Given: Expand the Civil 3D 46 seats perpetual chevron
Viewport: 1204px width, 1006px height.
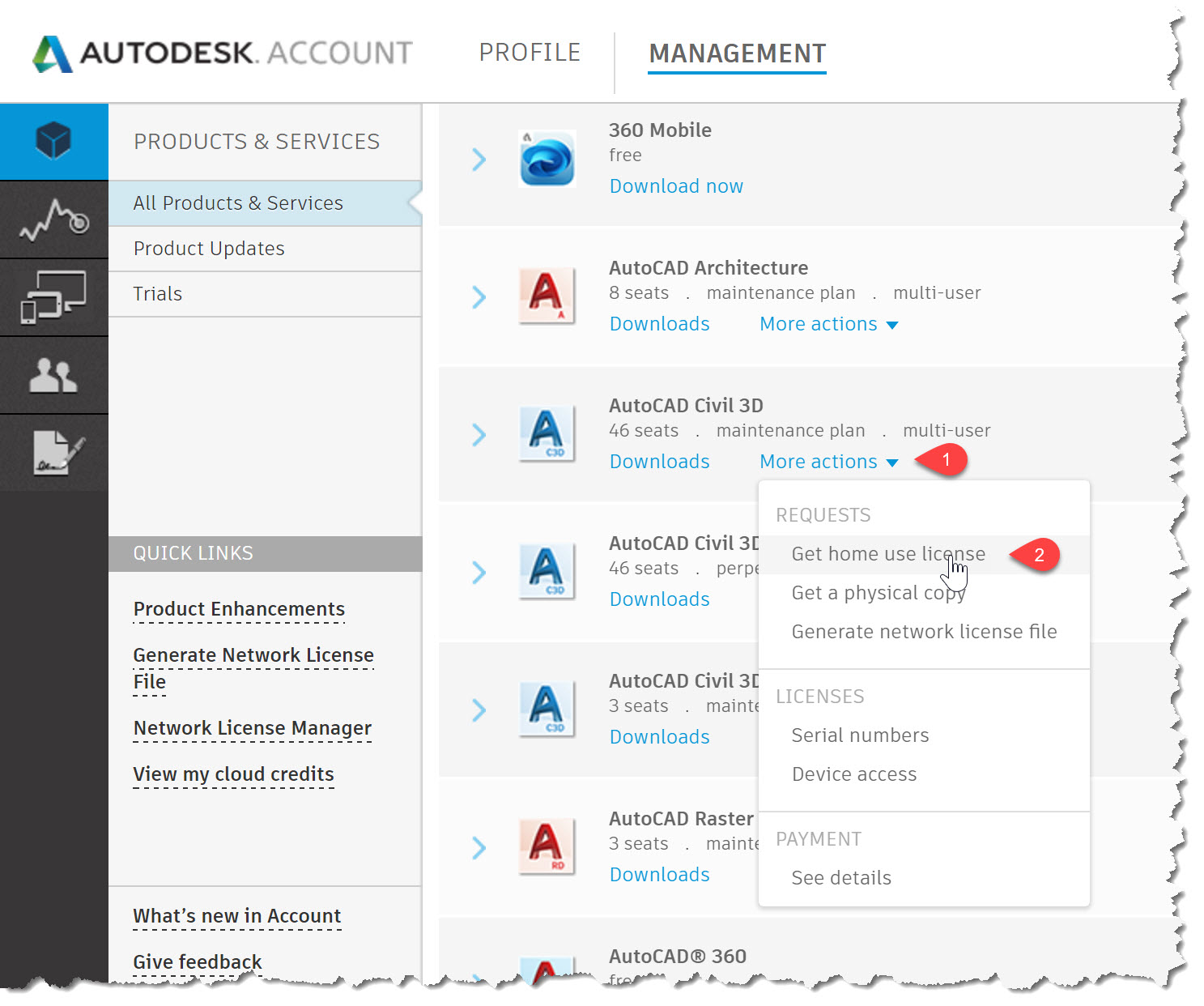Looking at the screenshot, I should click(479, 573).
